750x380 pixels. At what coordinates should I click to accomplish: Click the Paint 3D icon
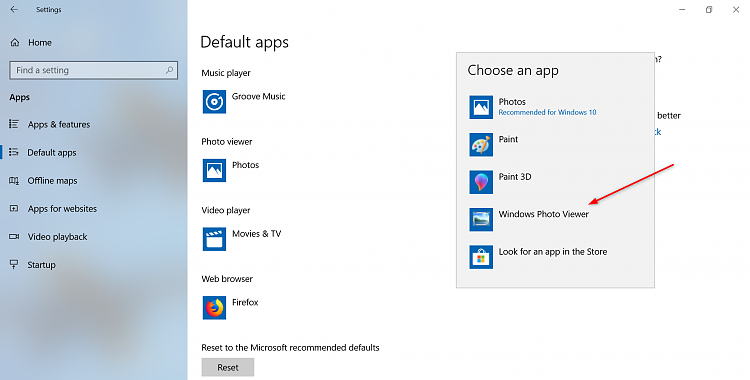click(481, 182)
